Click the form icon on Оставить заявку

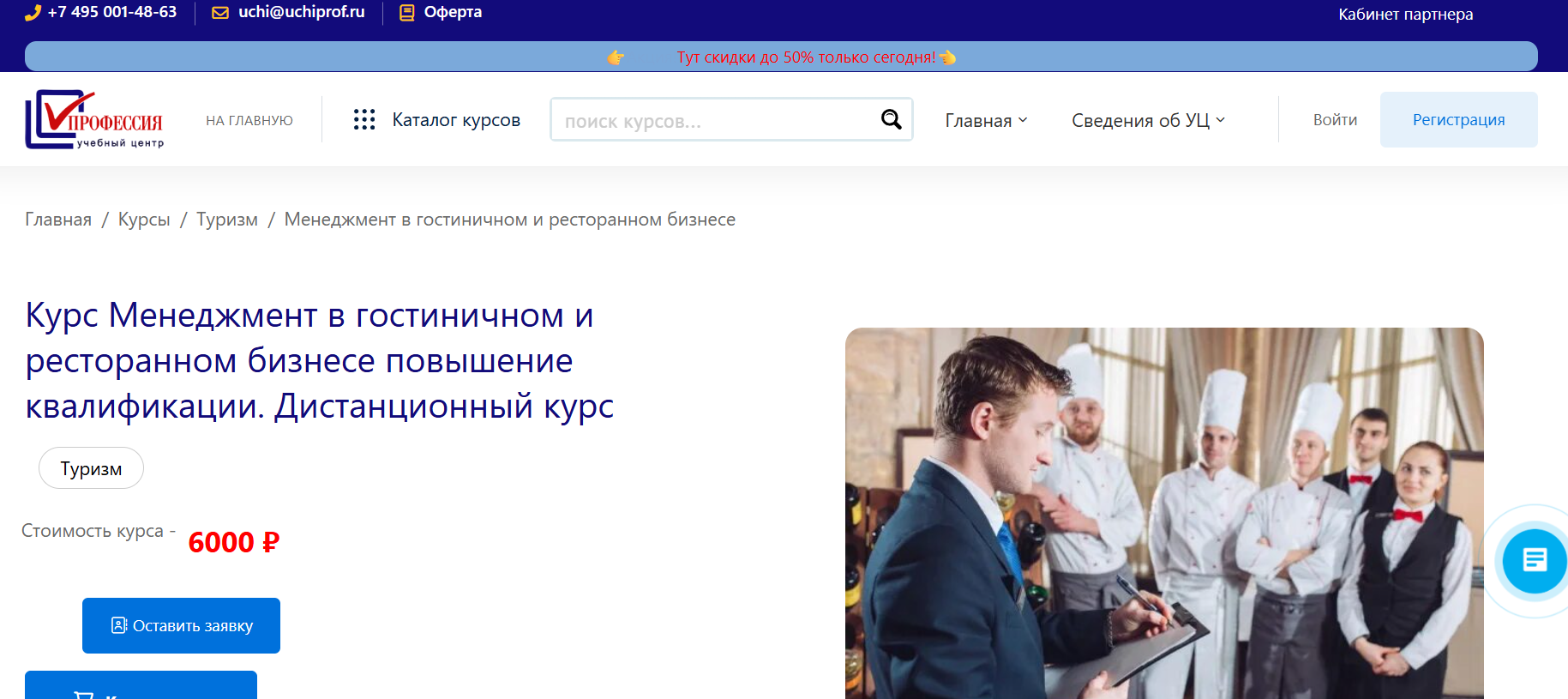[119, 625]
